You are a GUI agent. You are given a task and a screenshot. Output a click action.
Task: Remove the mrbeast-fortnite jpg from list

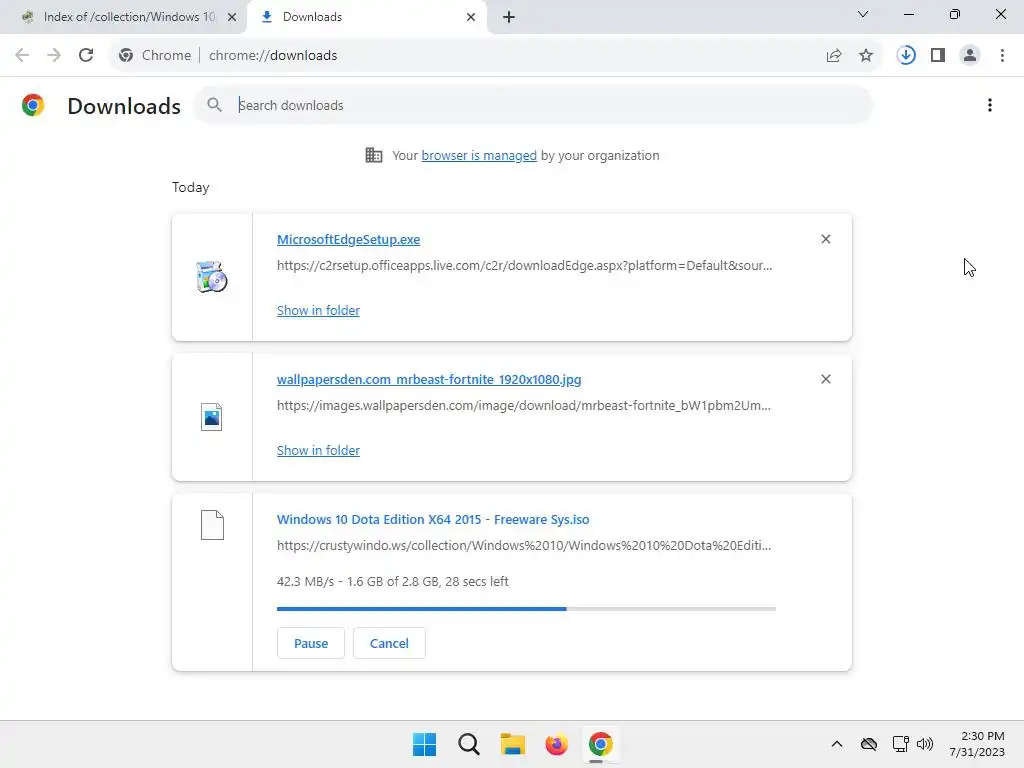(x=825, y=379)
